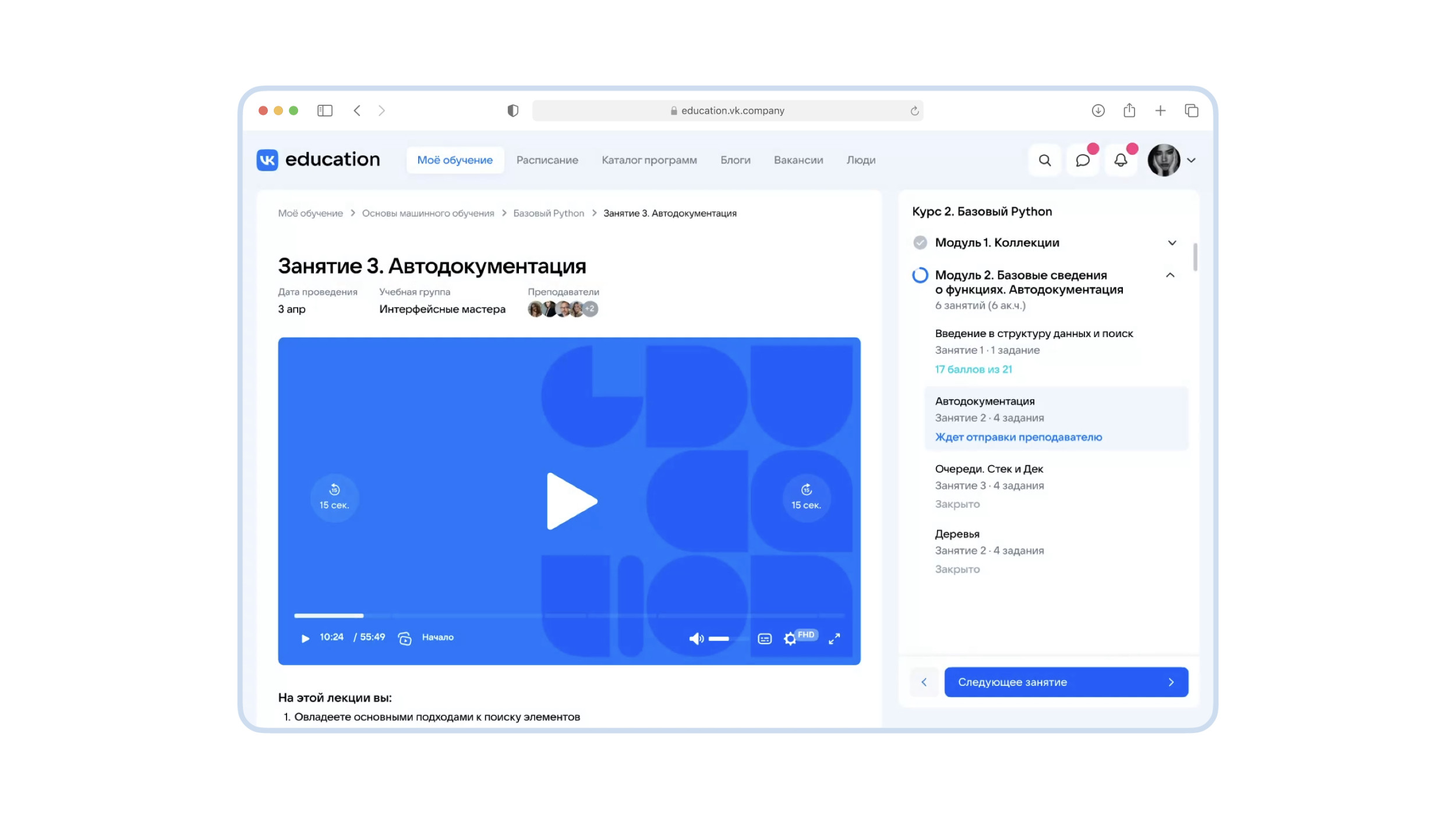This screenshot has width=1456, height=818.
Task: Click Следующее занятие button
Action: tap(1066, 682)
